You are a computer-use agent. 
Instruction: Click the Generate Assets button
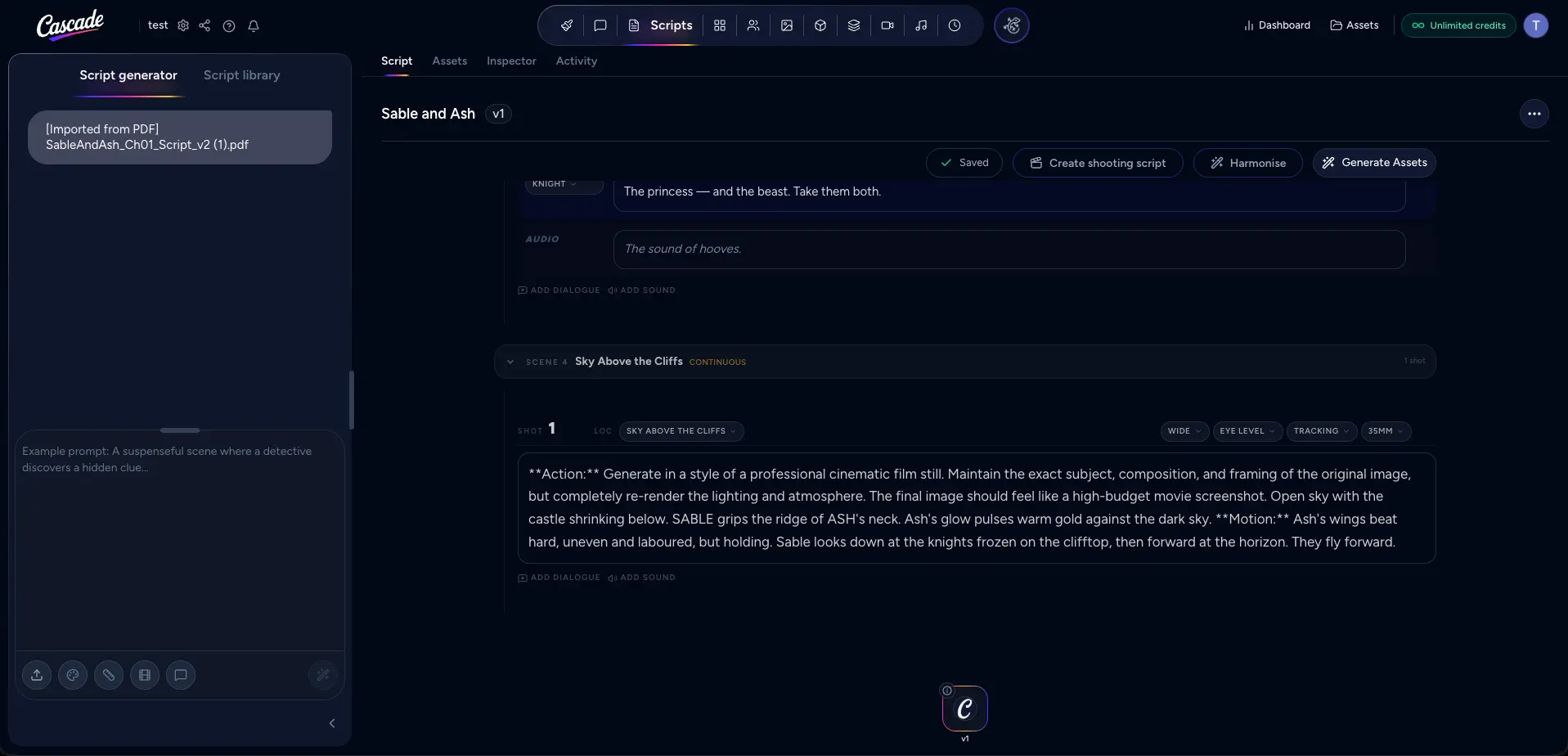1374,163
